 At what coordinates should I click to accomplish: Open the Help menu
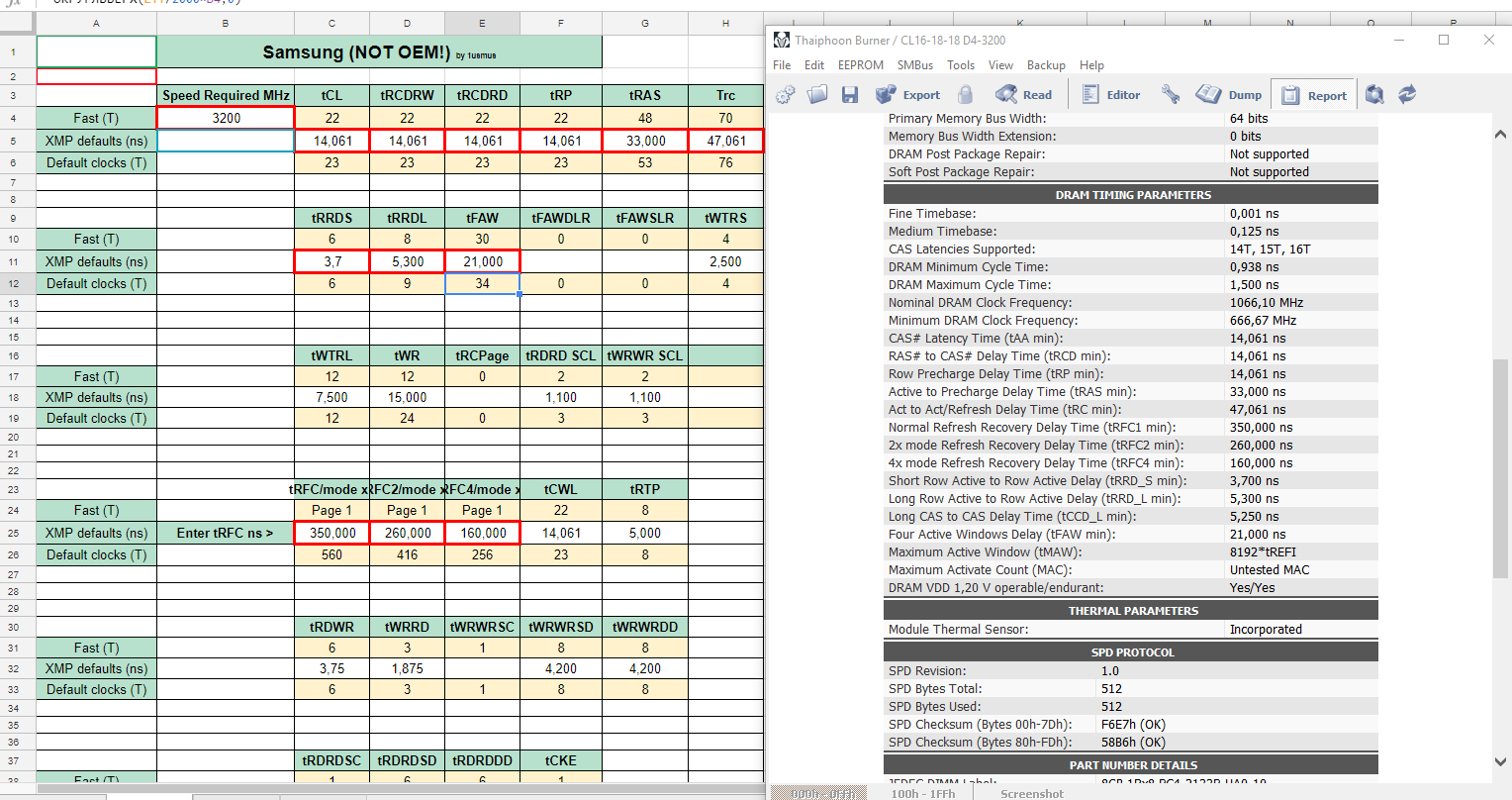coord(1091,65)
